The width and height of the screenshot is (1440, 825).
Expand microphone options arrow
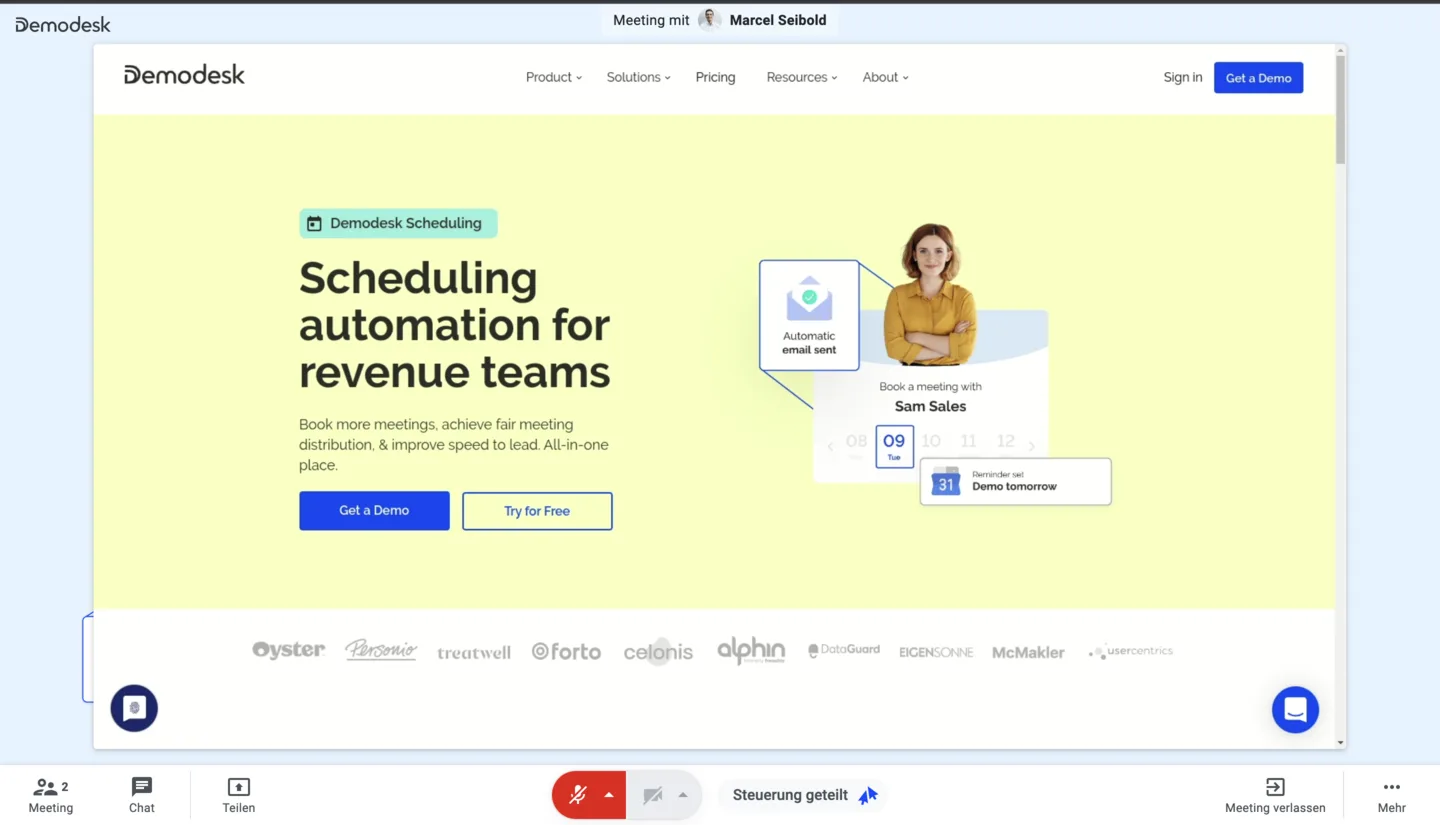click(609, 795)
